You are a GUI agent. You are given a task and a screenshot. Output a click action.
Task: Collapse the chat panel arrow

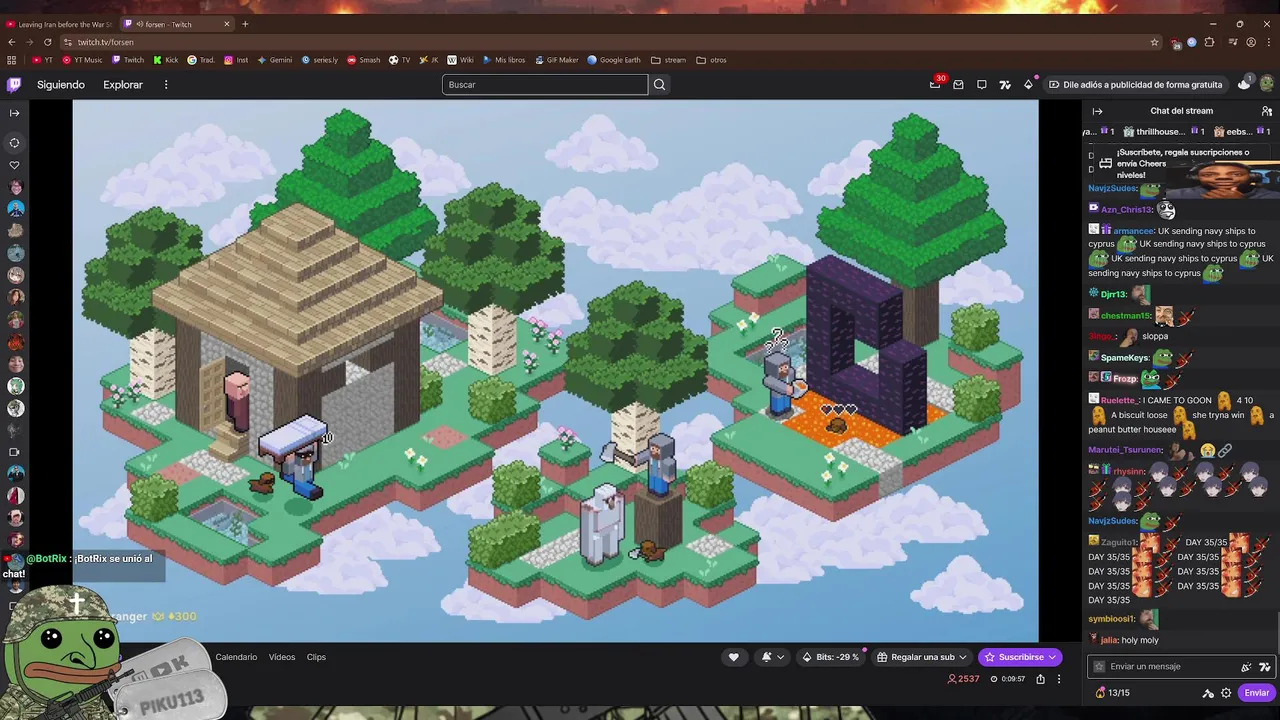click(1097, 111)
